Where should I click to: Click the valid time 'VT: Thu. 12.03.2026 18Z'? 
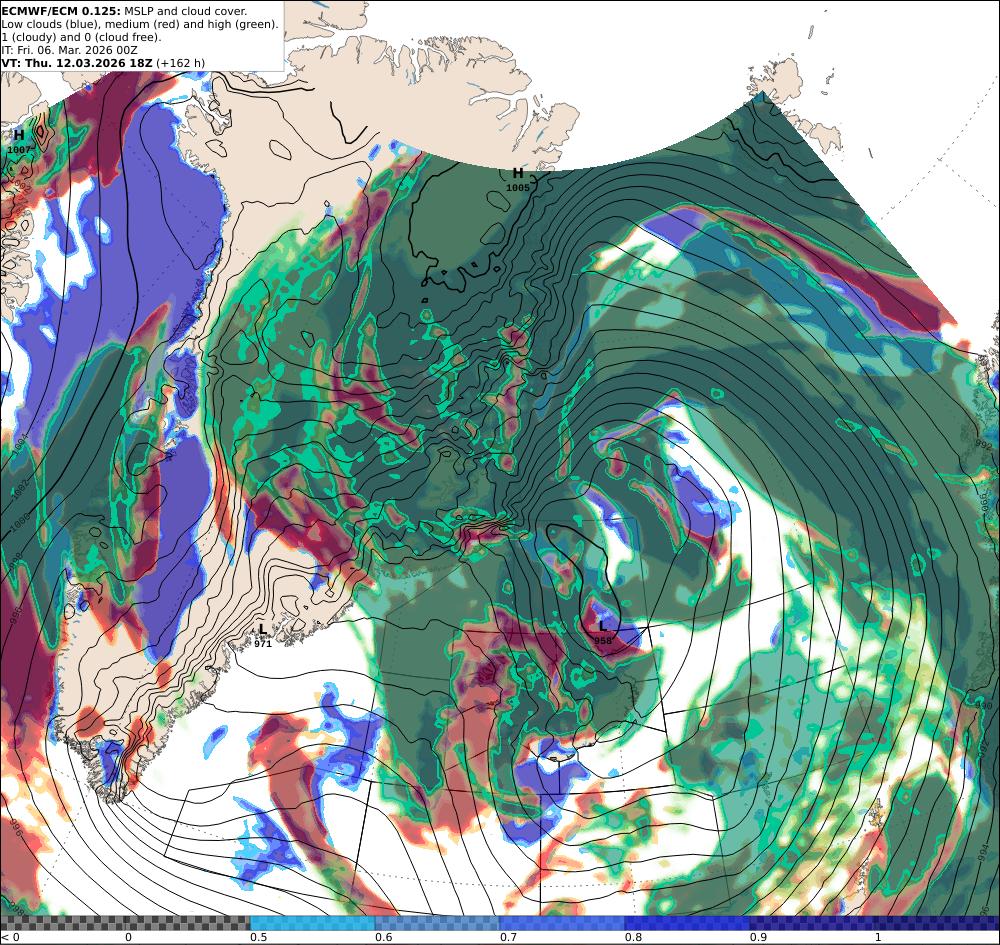pos(77,63)
